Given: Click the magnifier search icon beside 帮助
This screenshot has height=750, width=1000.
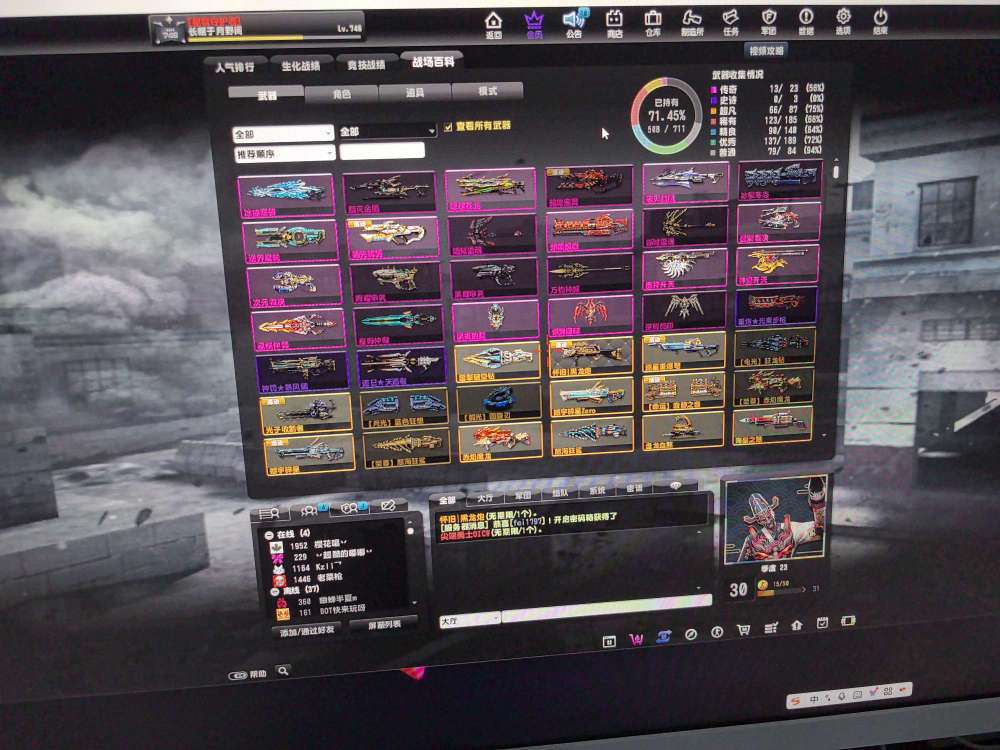Looking at the screenshot, I should pos(283,671).
